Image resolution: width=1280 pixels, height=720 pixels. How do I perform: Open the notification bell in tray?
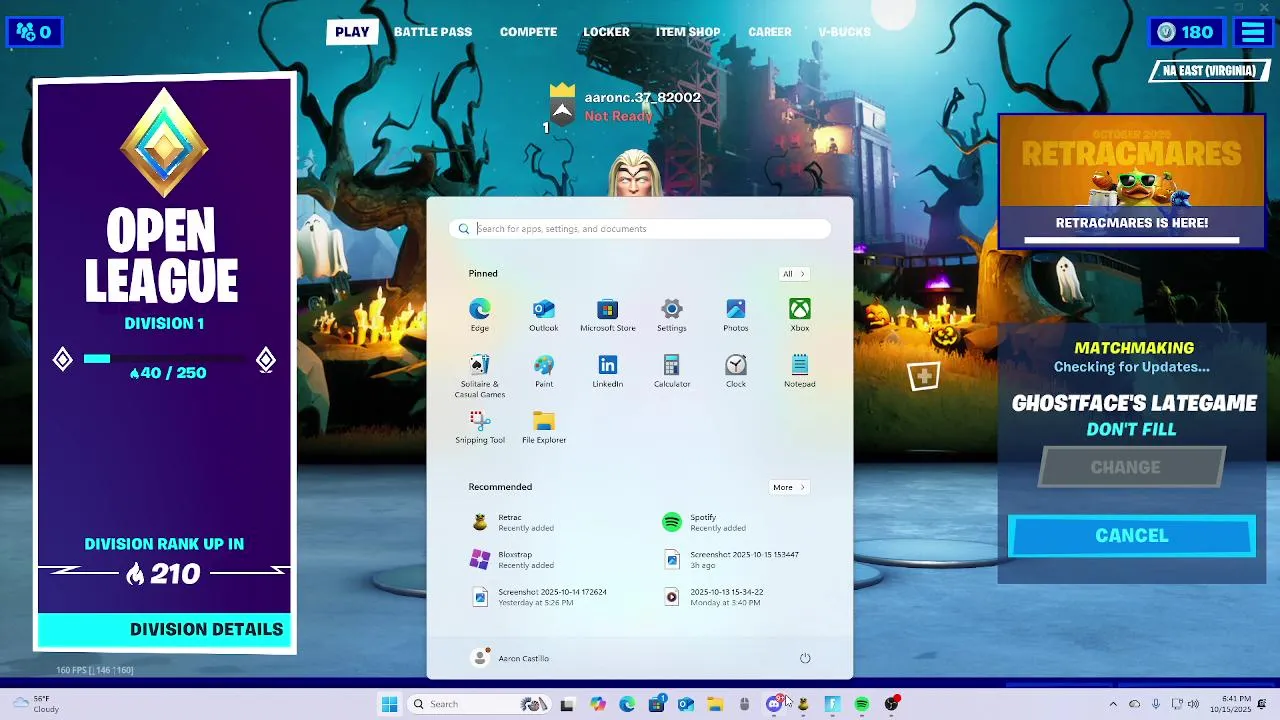(1262, 704)
